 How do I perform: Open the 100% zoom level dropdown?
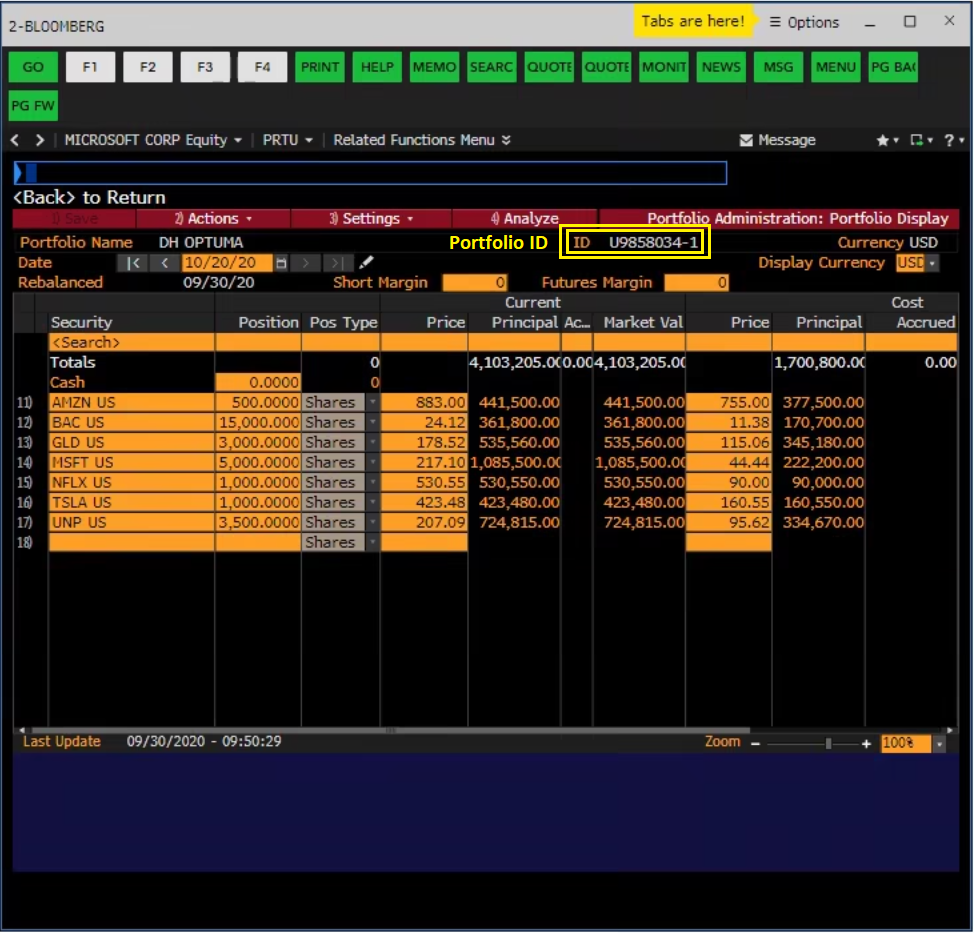tap(939, 744)
